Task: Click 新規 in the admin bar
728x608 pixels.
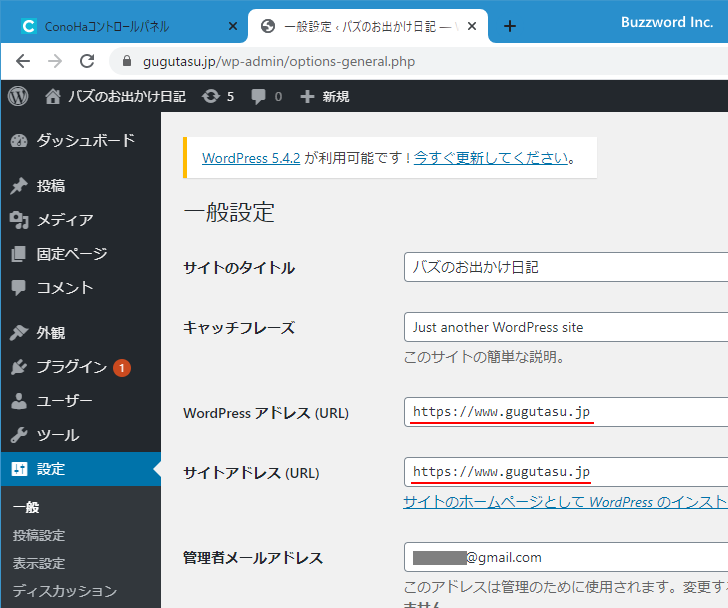Action: pyautogui.click(x=336, y=96)
